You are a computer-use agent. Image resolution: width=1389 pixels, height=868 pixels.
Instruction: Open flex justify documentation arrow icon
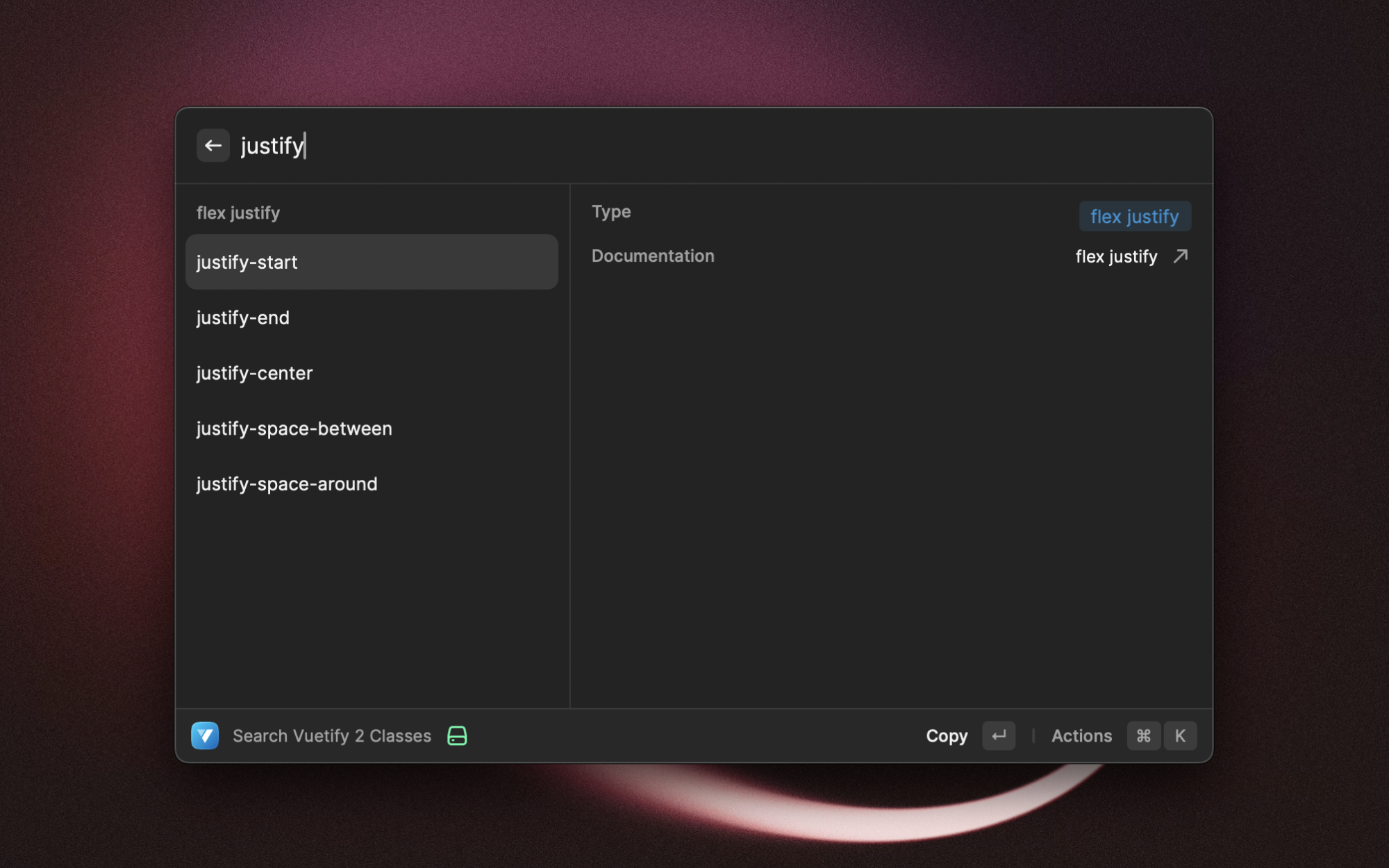[1180, 256]
